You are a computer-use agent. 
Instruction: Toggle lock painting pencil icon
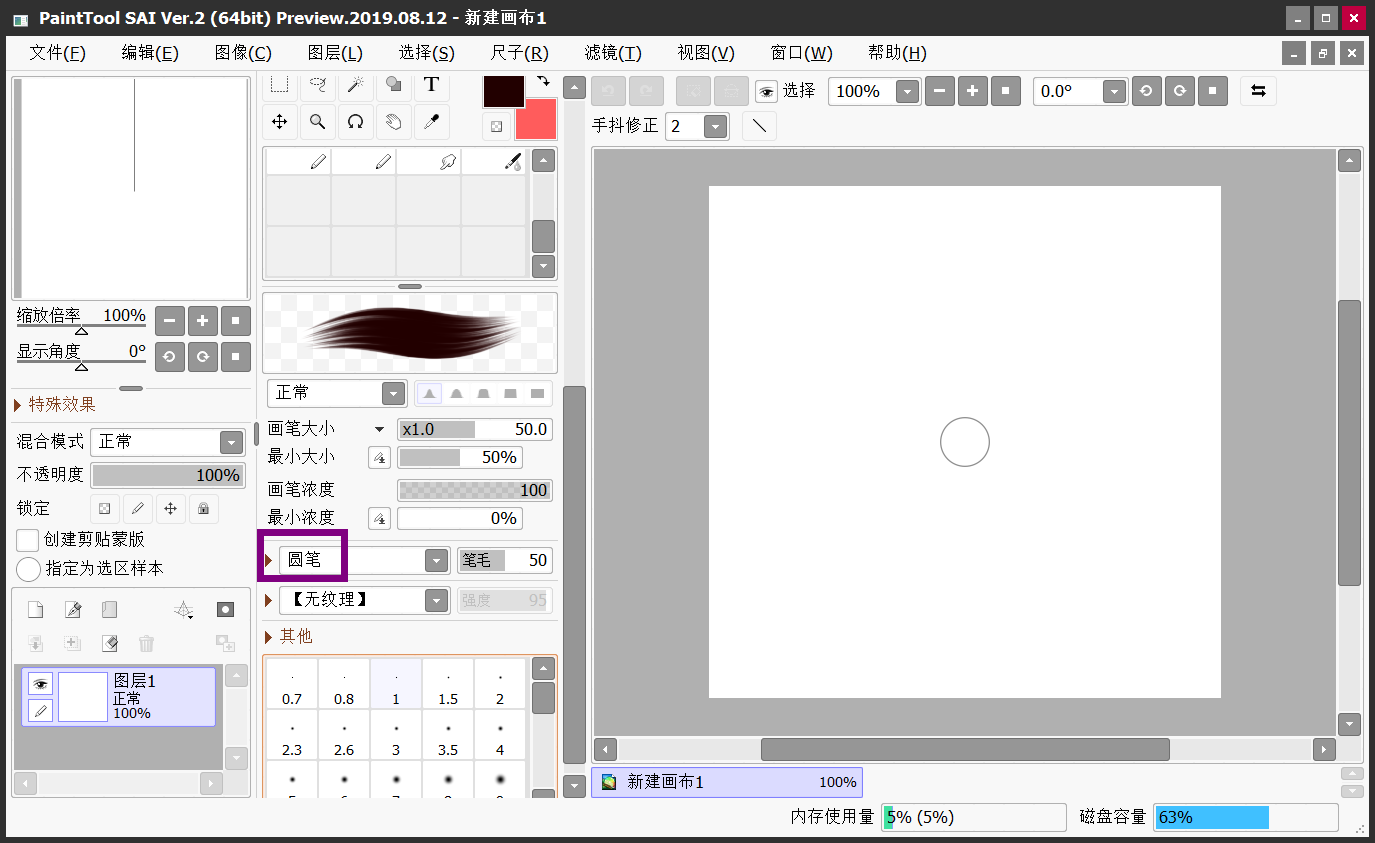(137, 508)
